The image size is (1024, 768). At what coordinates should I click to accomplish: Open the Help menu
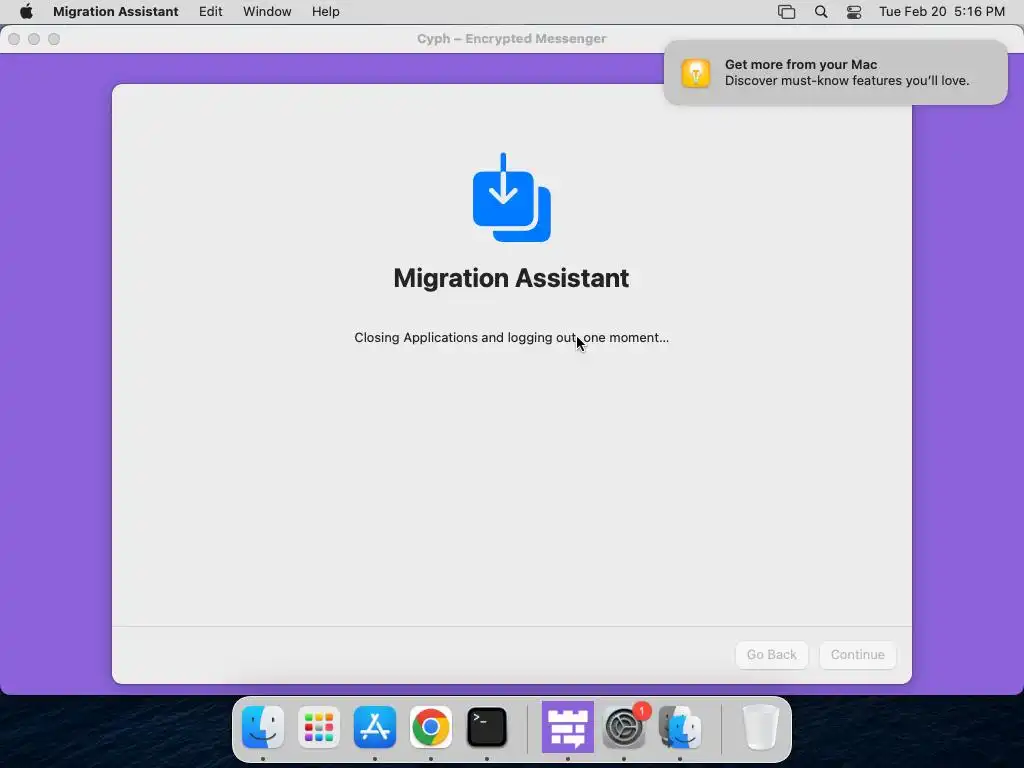325,12
